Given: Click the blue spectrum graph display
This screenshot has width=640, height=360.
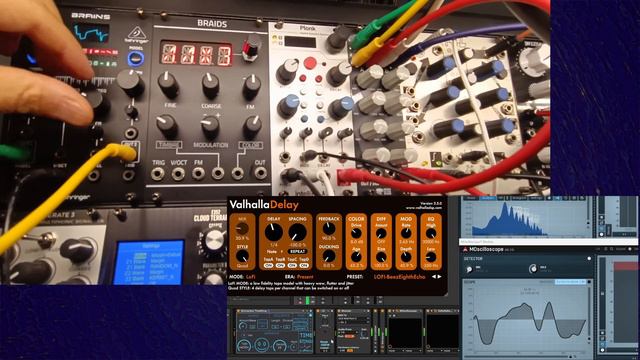Looking at the screenshot, I should 529,219.
